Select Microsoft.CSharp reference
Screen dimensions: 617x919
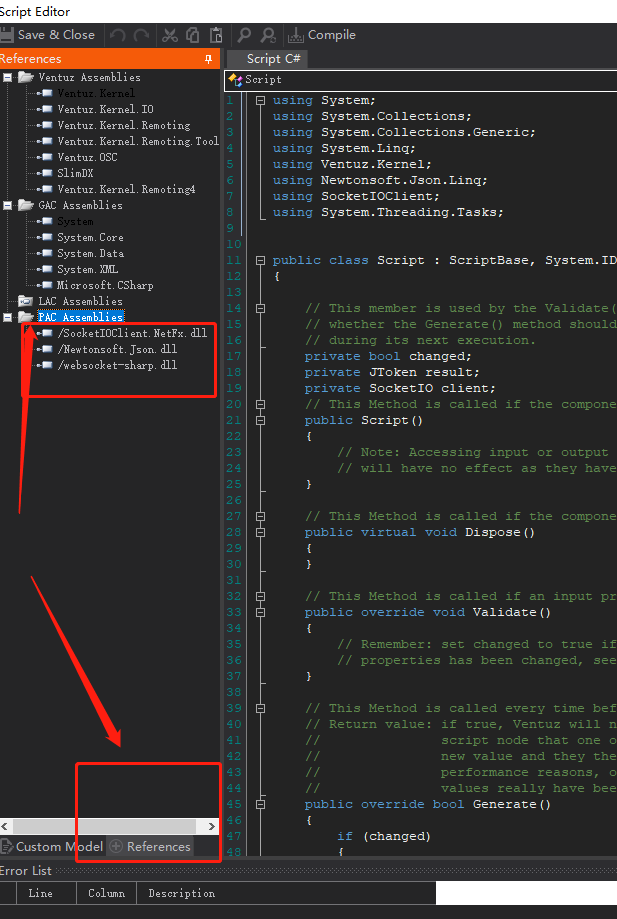coord(105,285)
